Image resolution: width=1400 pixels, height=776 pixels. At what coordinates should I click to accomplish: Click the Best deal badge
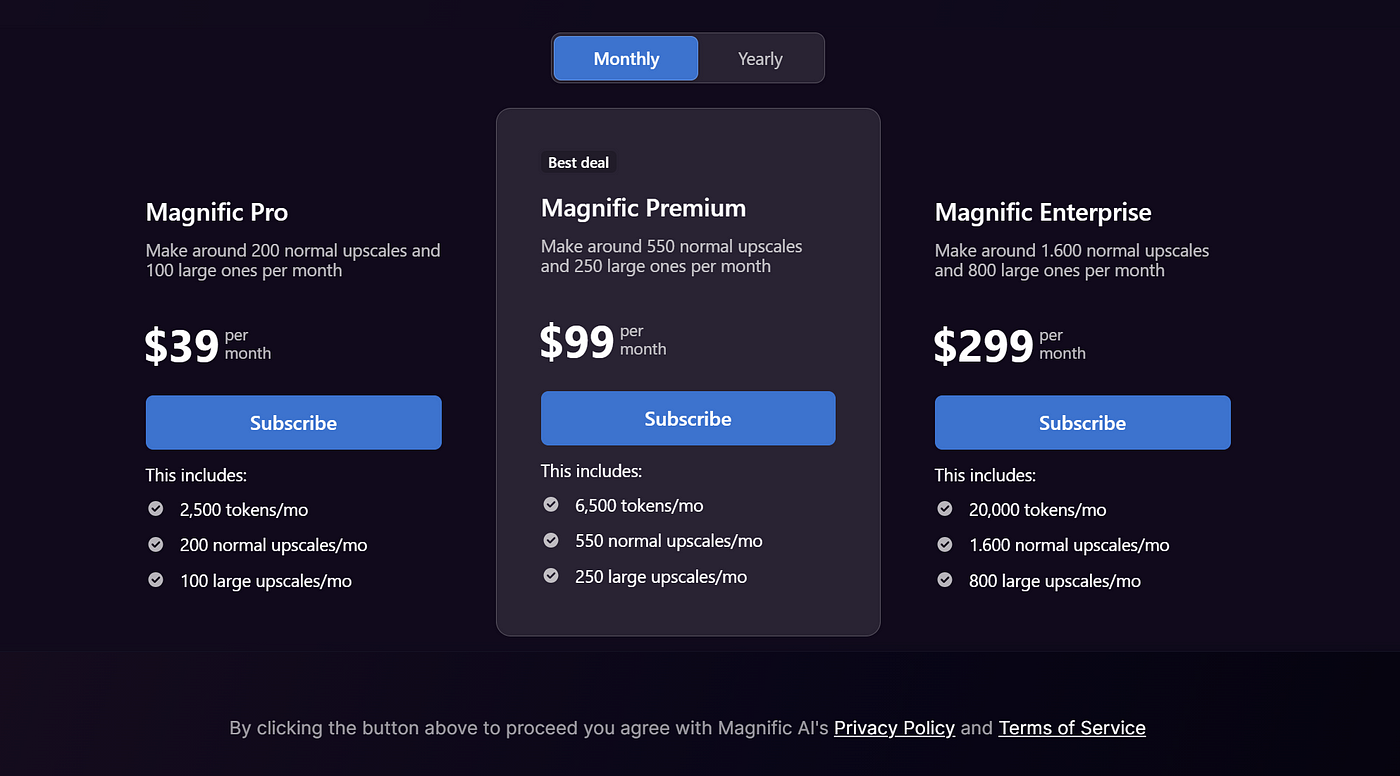tap(578, 162)
